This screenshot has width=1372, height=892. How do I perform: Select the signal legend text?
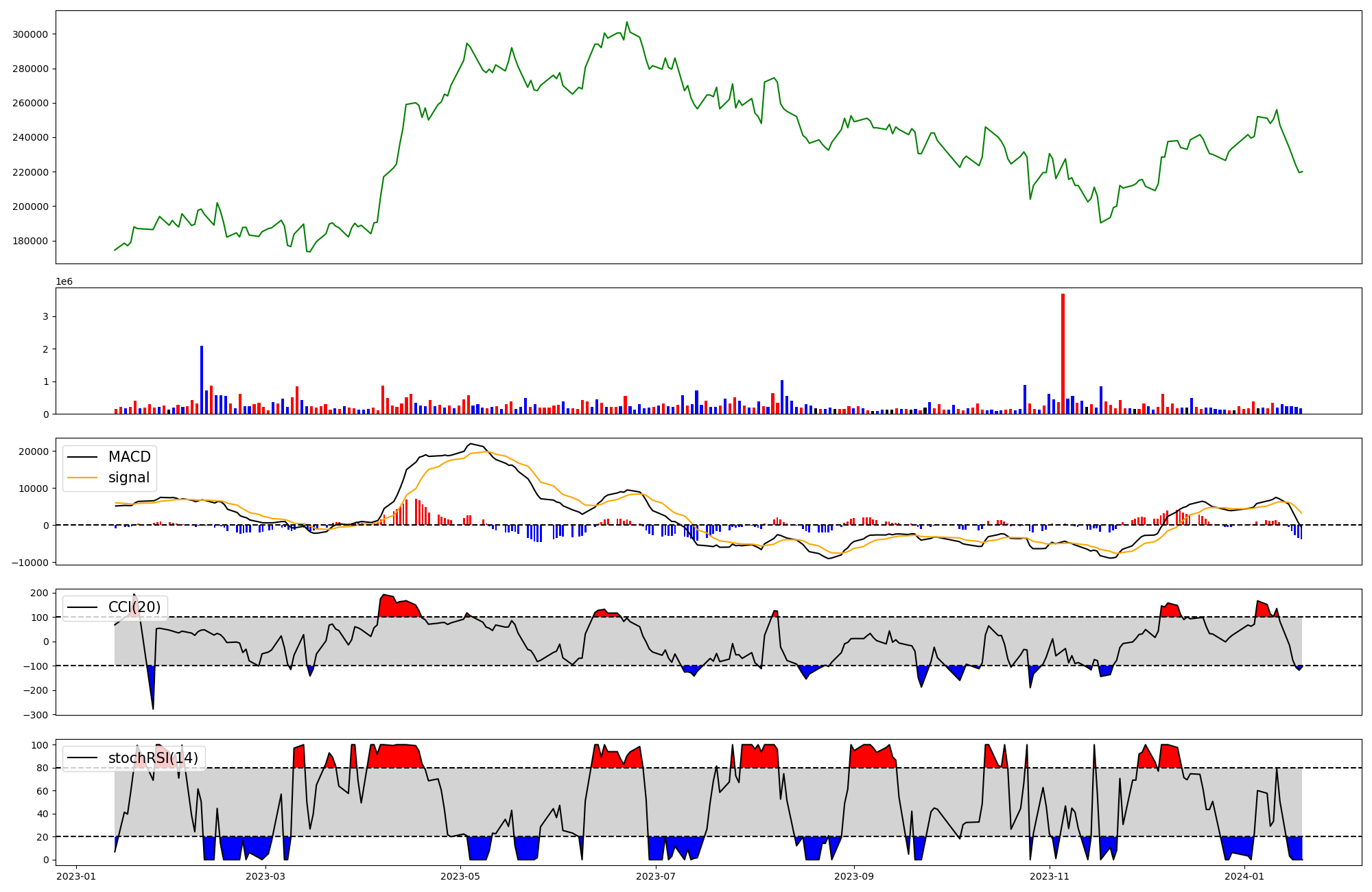[128, 478]
